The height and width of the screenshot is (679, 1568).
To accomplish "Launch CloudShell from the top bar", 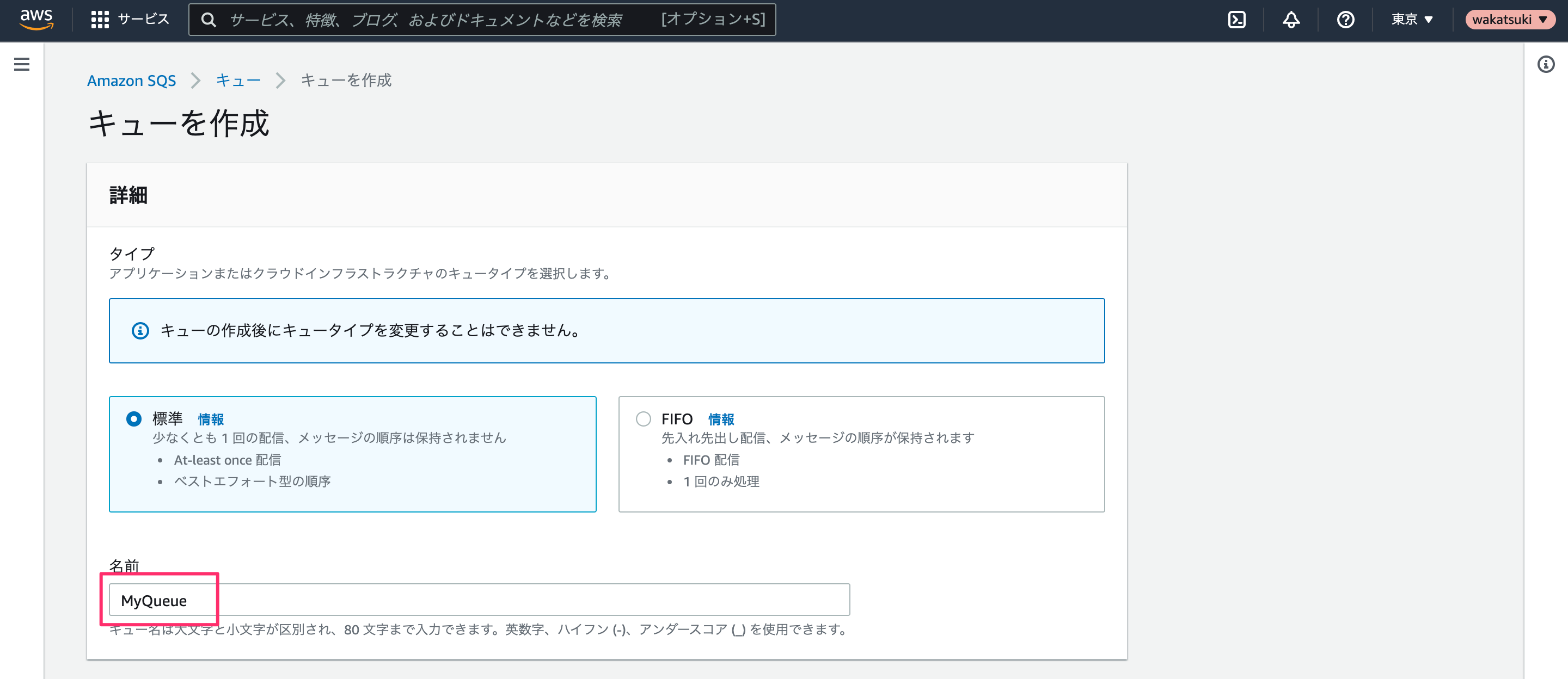I will (x=1236, y=20).
